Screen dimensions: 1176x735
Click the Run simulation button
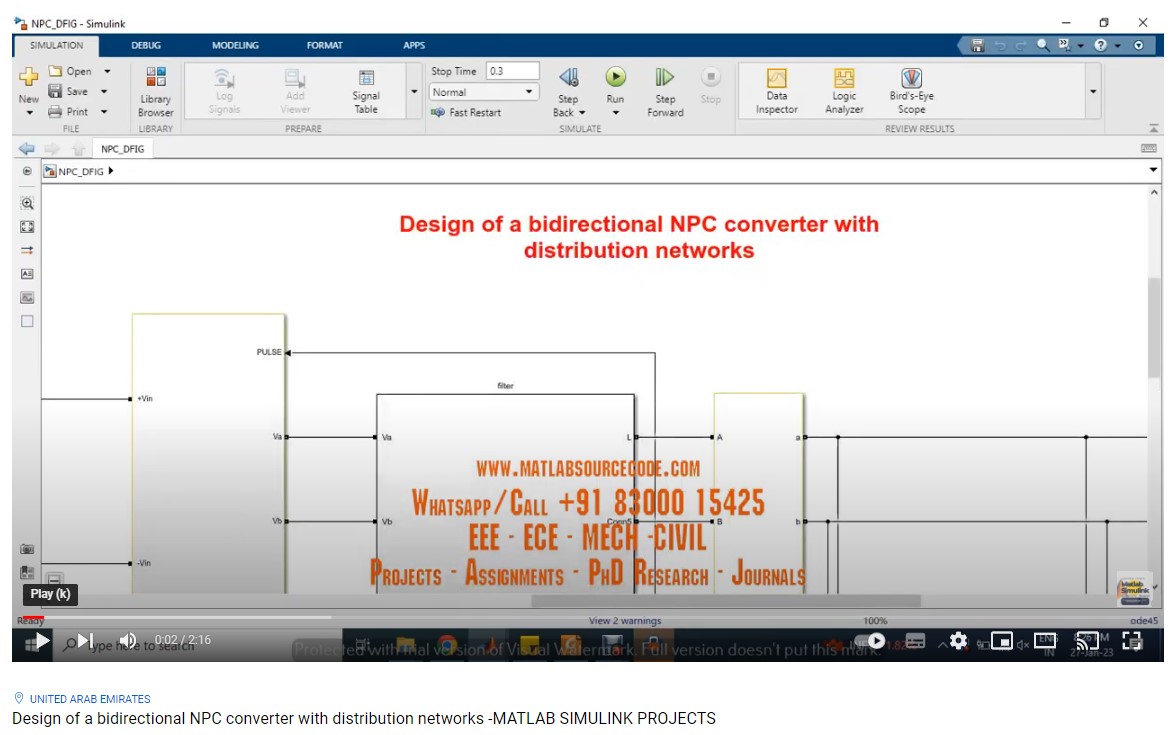(615, 76)
